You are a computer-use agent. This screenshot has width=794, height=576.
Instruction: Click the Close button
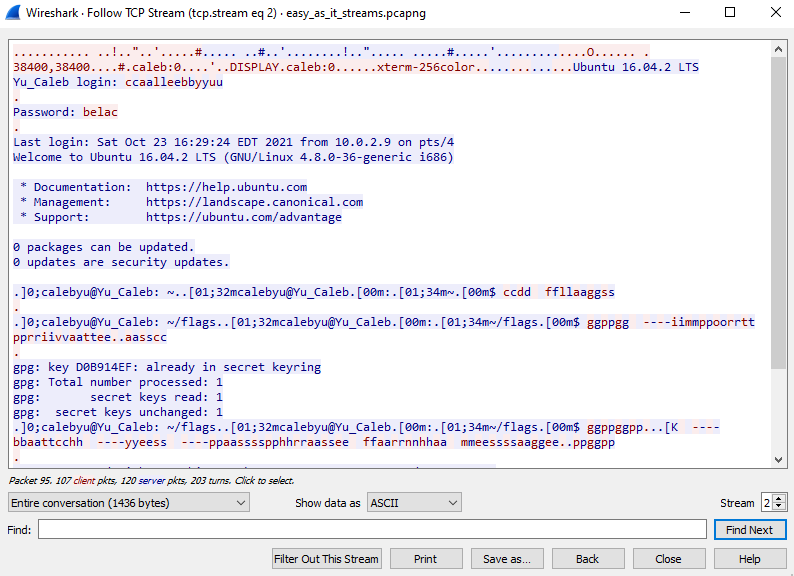pos(668,559)
